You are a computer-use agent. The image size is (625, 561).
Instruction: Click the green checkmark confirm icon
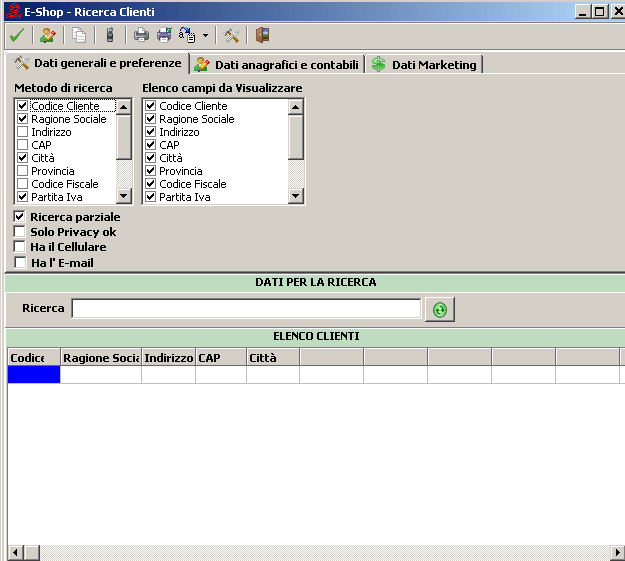pos(16,35)
